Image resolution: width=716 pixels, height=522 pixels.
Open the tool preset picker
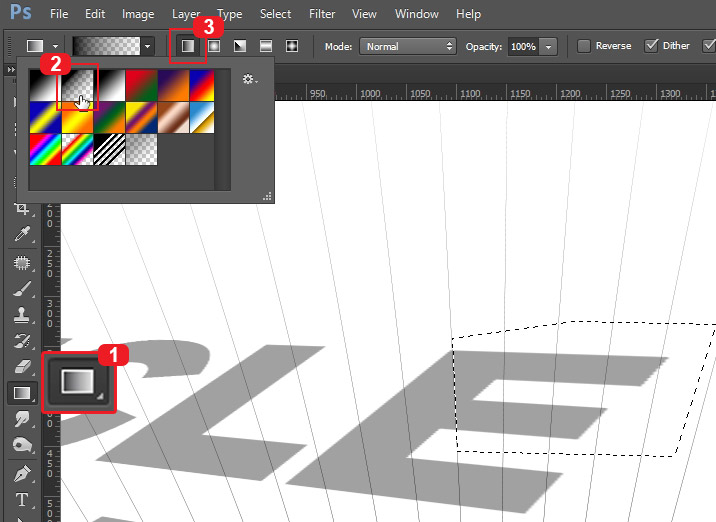point(35,46)
